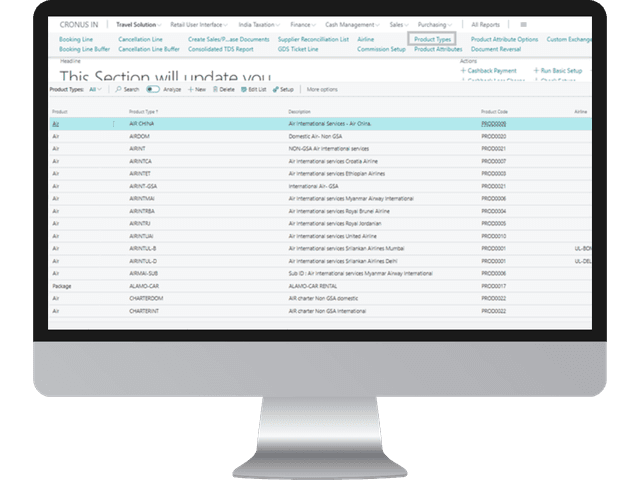Open the hamburger menu beside All Reports
Viewport: 640px width, 480px height.
click(523, 25)
